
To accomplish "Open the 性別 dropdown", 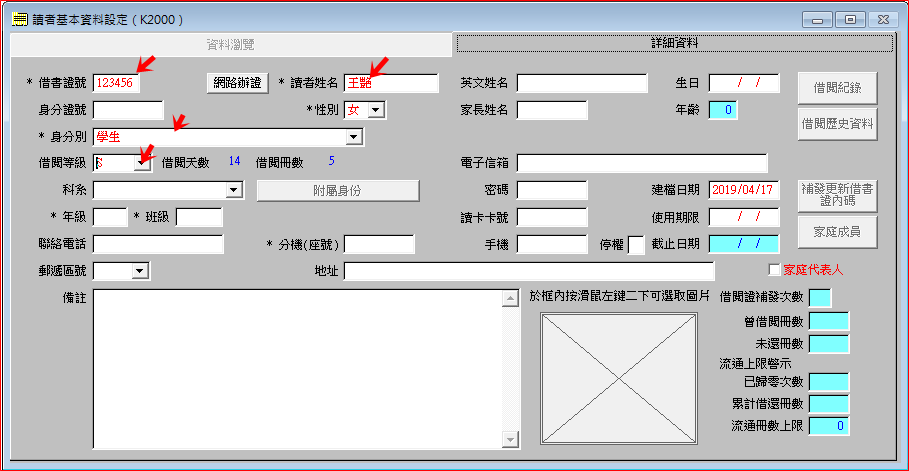I will click(377, 110).
